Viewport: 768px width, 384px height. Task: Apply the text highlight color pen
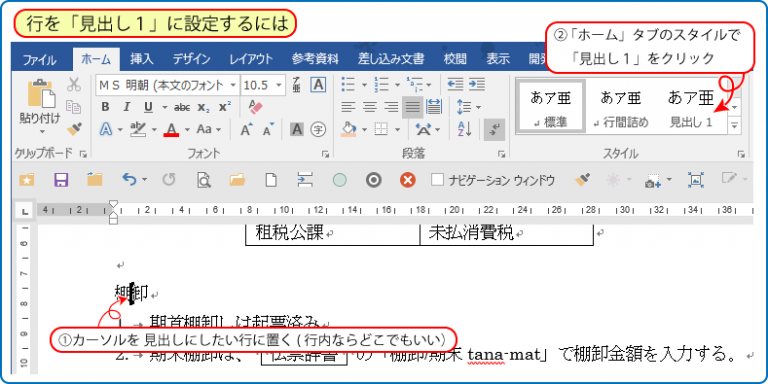[138, 129]
